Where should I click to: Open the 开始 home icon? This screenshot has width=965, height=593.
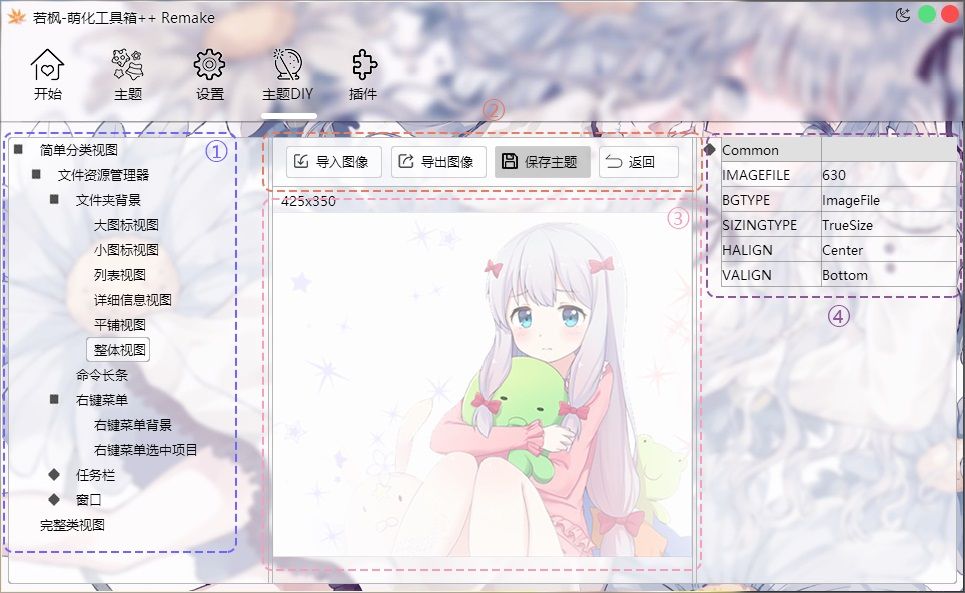[47, 65]
